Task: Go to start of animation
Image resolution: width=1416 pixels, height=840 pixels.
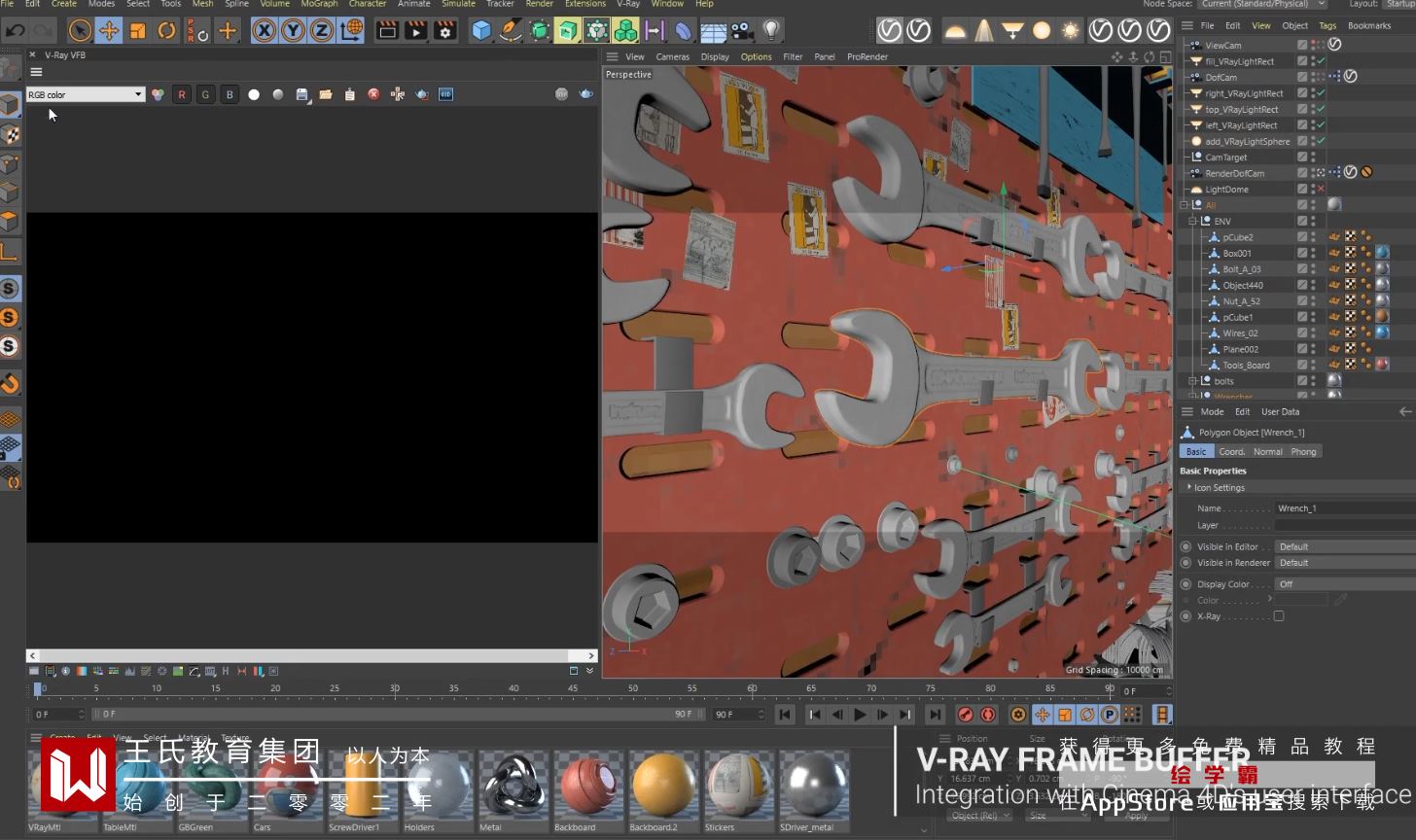Action: tap(784, 715)
